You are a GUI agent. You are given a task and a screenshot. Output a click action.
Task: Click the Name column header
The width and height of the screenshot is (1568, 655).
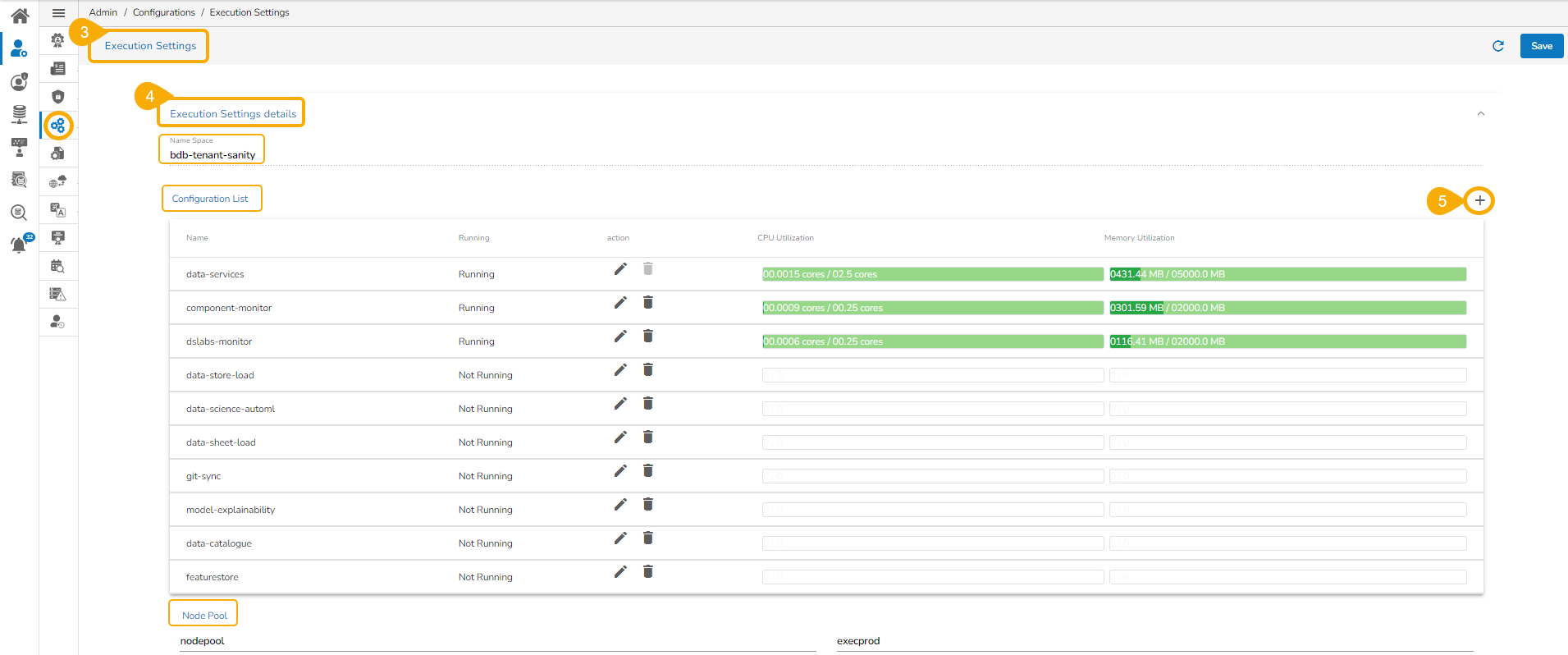197,238
